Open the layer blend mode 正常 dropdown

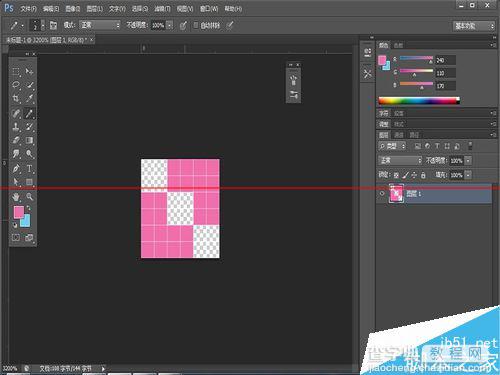click(x=400, y=161)
